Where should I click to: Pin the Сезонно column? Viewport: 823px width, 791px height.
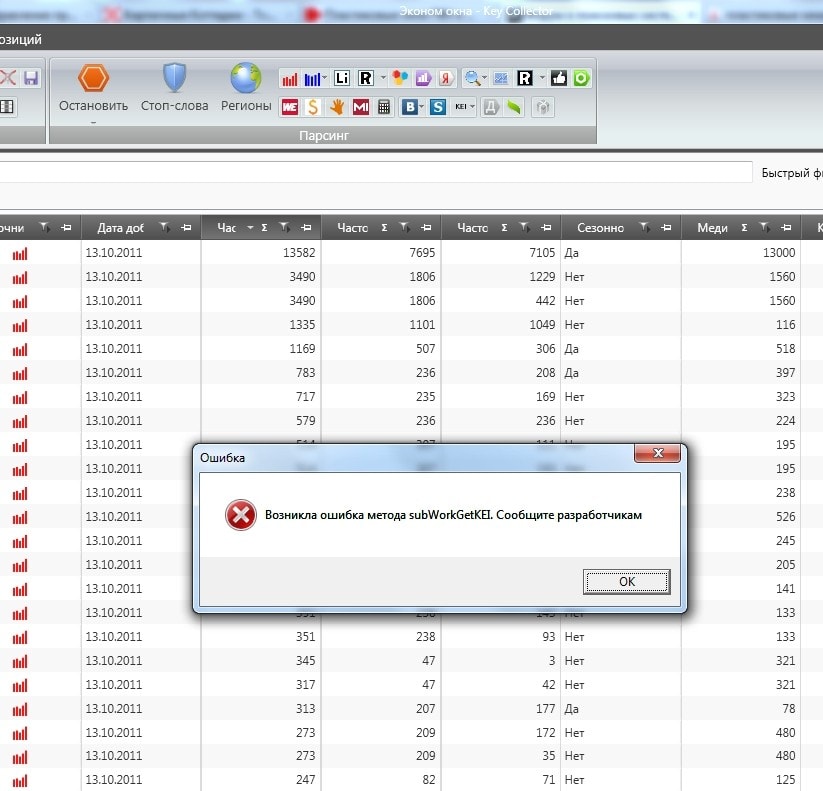pyautogui.click(x=665, y=228)
